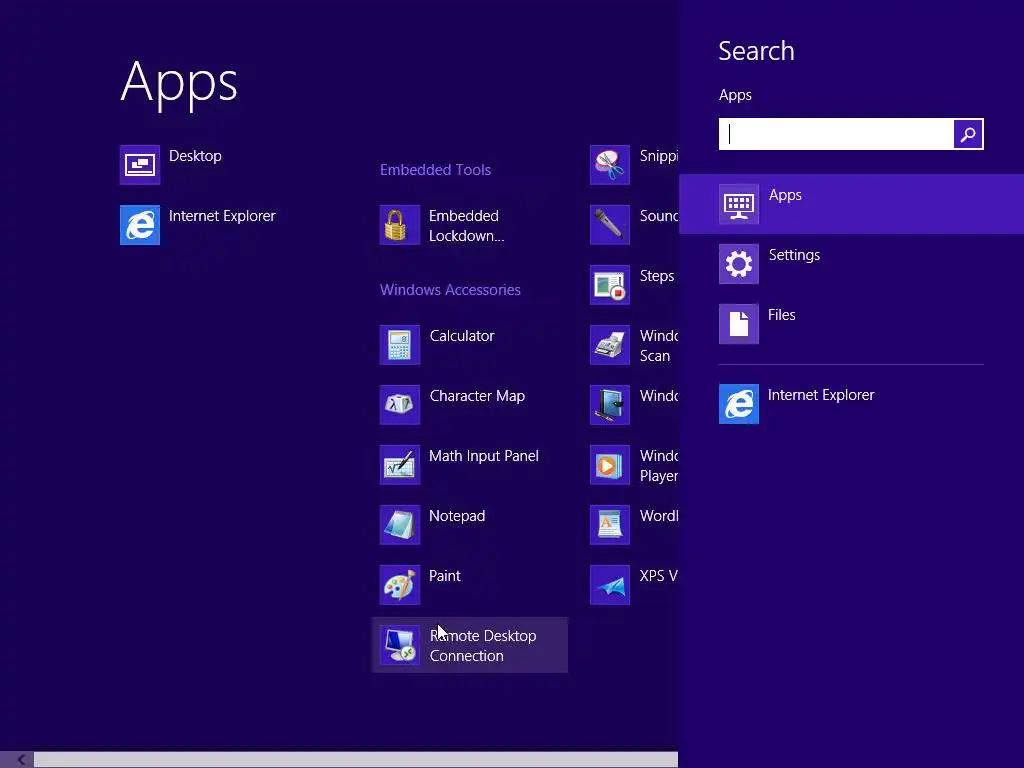Click the Math Input Panel label

(484, 456)
